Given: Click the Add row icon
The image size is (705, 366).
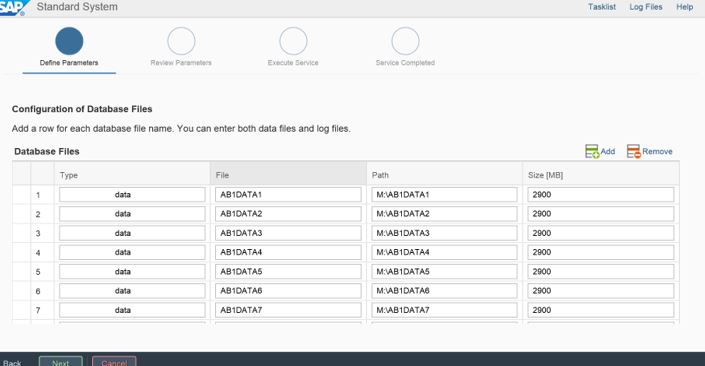Looking at the screenshot, I should coord(592,151).
